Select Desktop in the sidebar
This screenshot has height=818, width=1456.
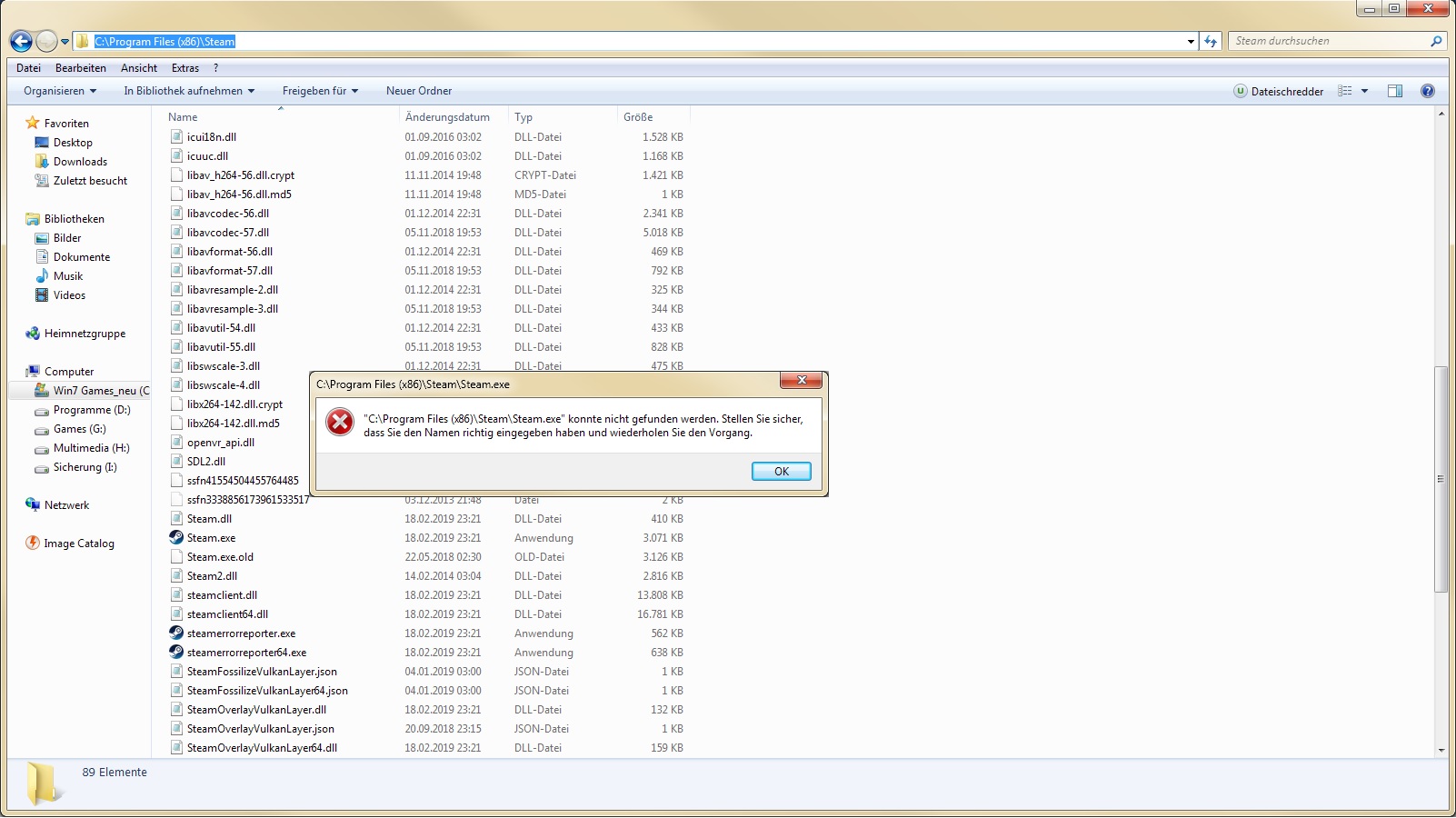(x=73, y=143)
